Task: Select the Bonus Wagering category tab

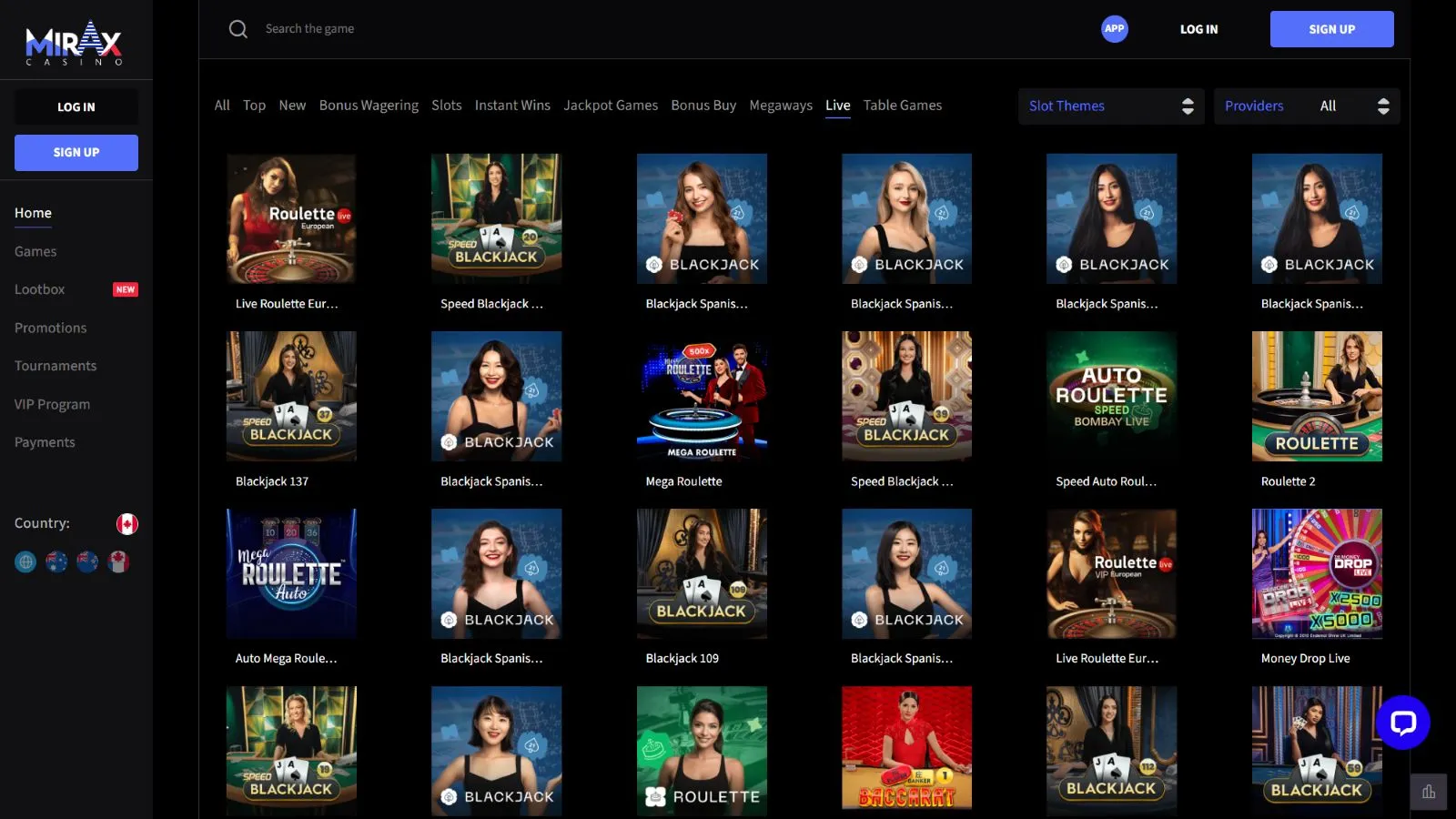Action: [369, 106]
